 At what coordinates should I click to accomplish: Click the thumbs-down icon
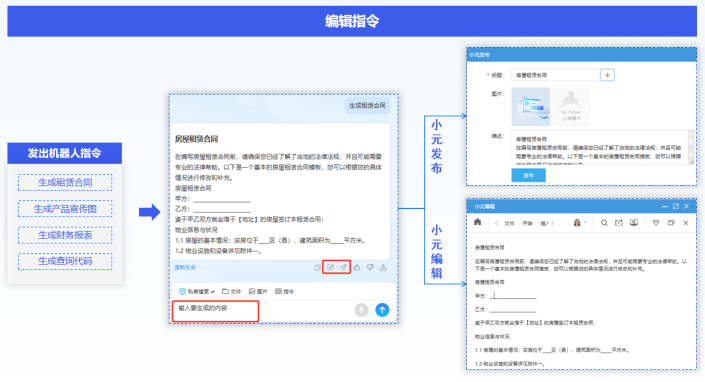[x=370, y=267]
